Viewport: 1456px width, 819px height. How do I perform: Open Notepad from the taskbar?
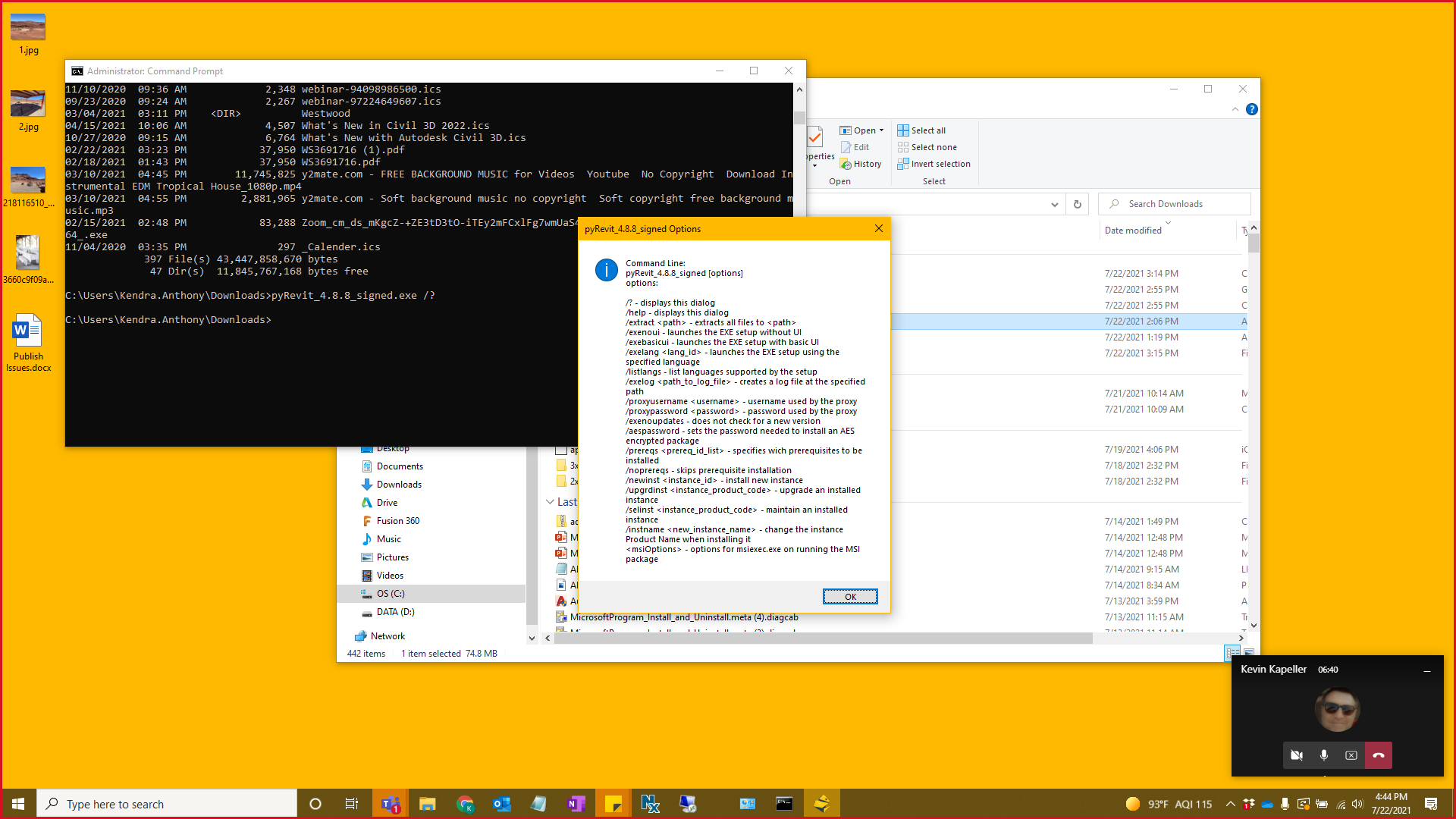[x=538, y=803]
